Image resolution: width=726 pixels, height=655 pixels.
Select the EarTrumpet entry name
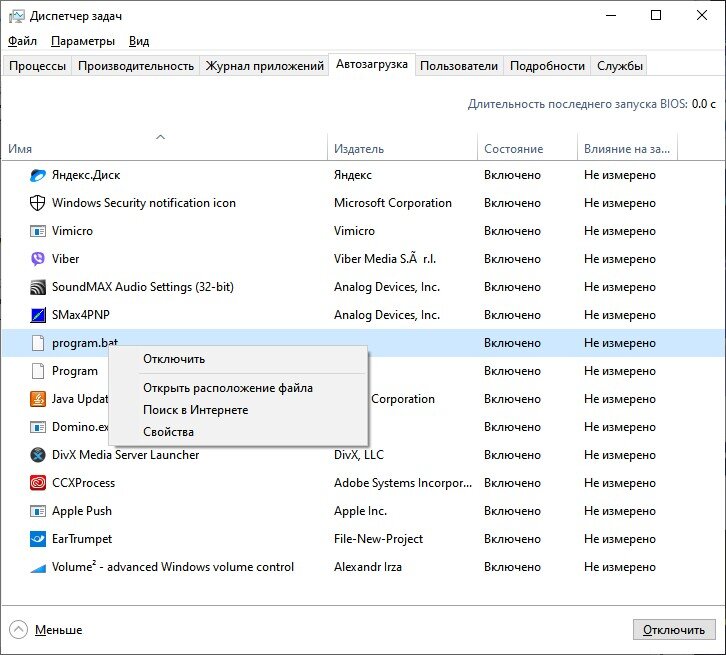click(82, 539)
